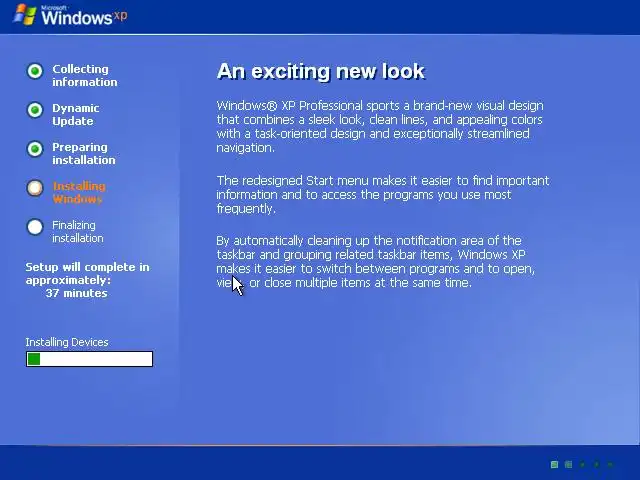640x480 pixels.
Task: Select the 'Preparing installation' step label
Action: click(x=84, y=153)
